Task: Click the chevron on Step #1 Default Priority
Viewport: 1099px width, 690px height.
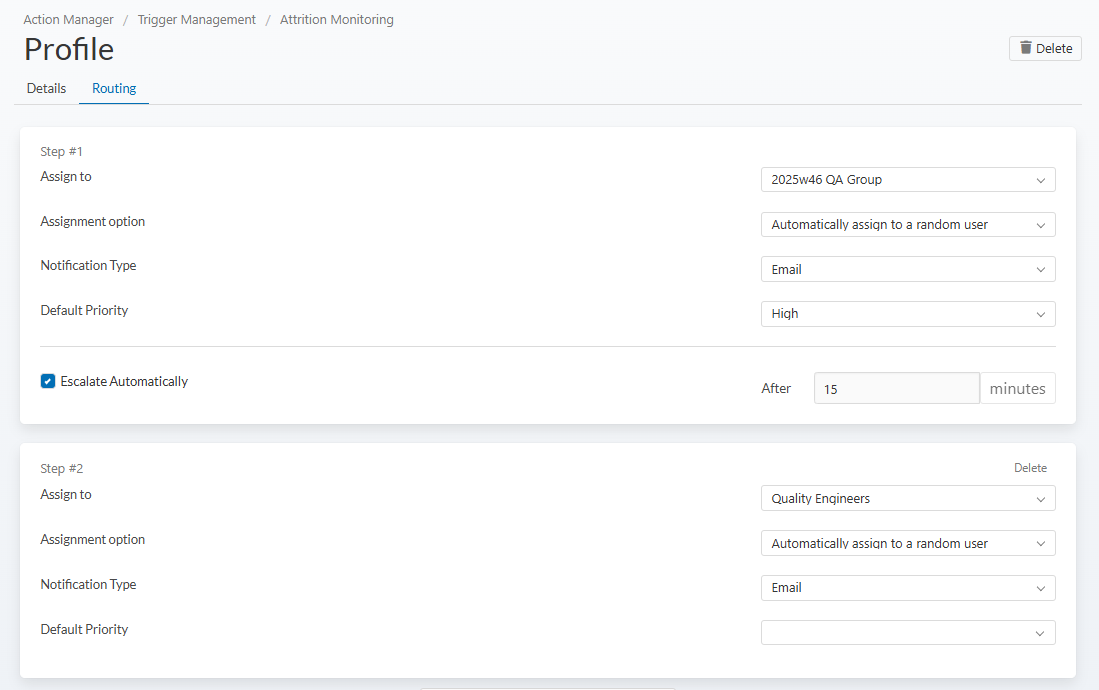Action: [x=1040, y=314]
